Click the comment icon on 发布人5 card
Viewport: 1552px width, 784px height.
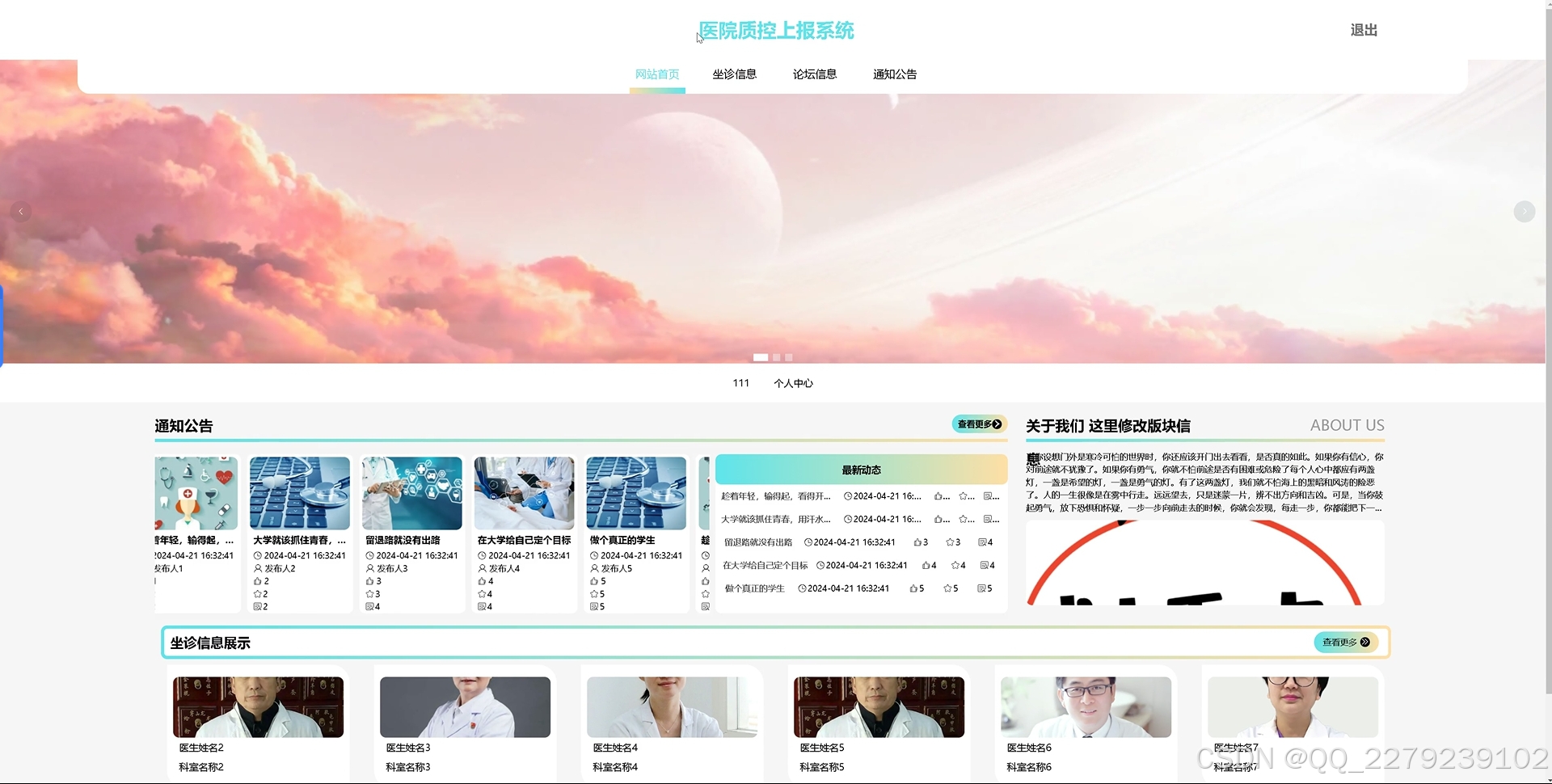point(594,606)
